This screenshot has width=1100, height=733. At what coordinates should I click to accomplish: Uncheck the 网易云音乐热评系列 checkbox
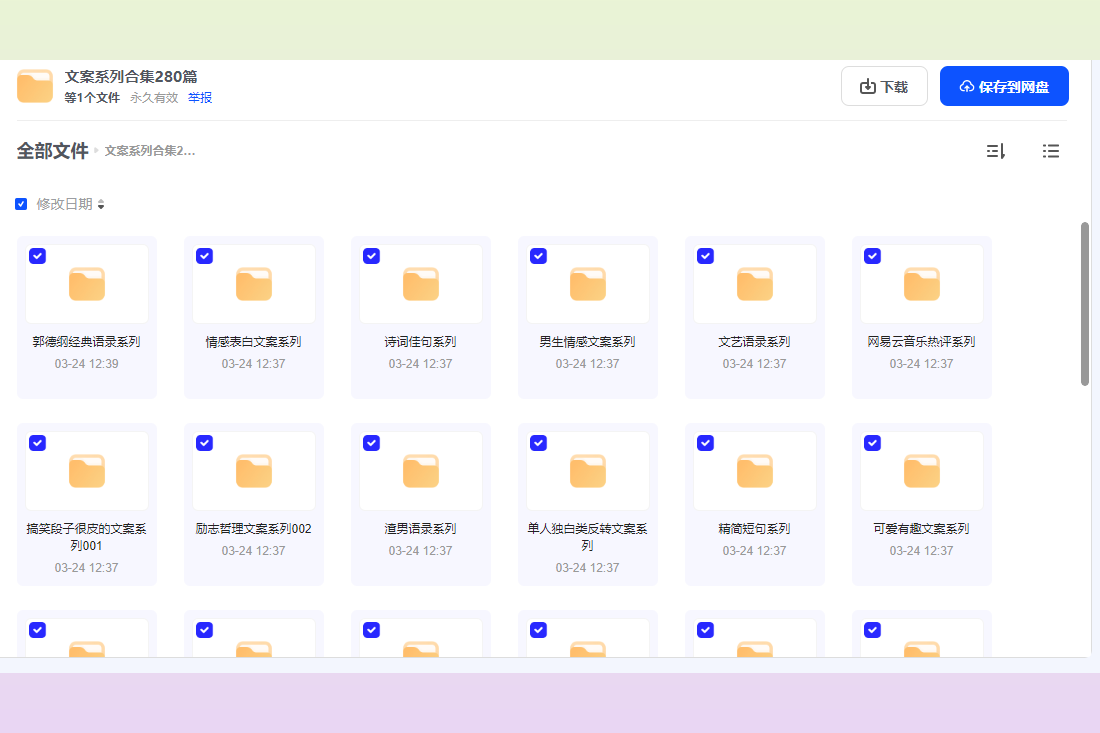pyautogui.click(x=873, y=256)
